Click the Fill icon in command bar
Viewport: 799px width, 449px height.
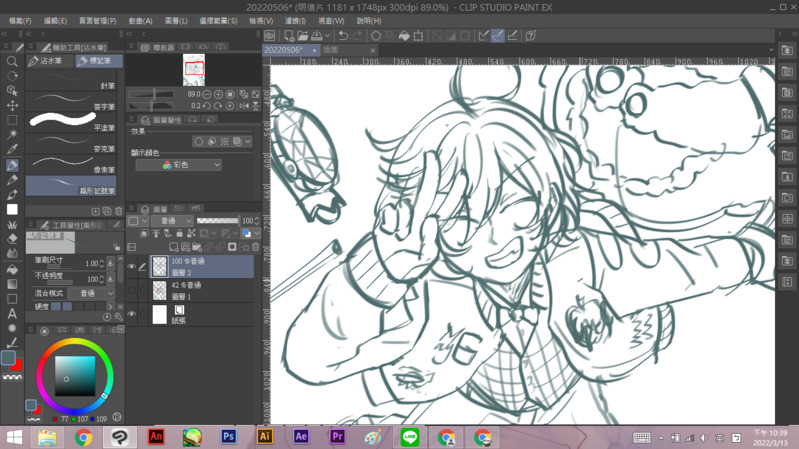pos(404,36)
